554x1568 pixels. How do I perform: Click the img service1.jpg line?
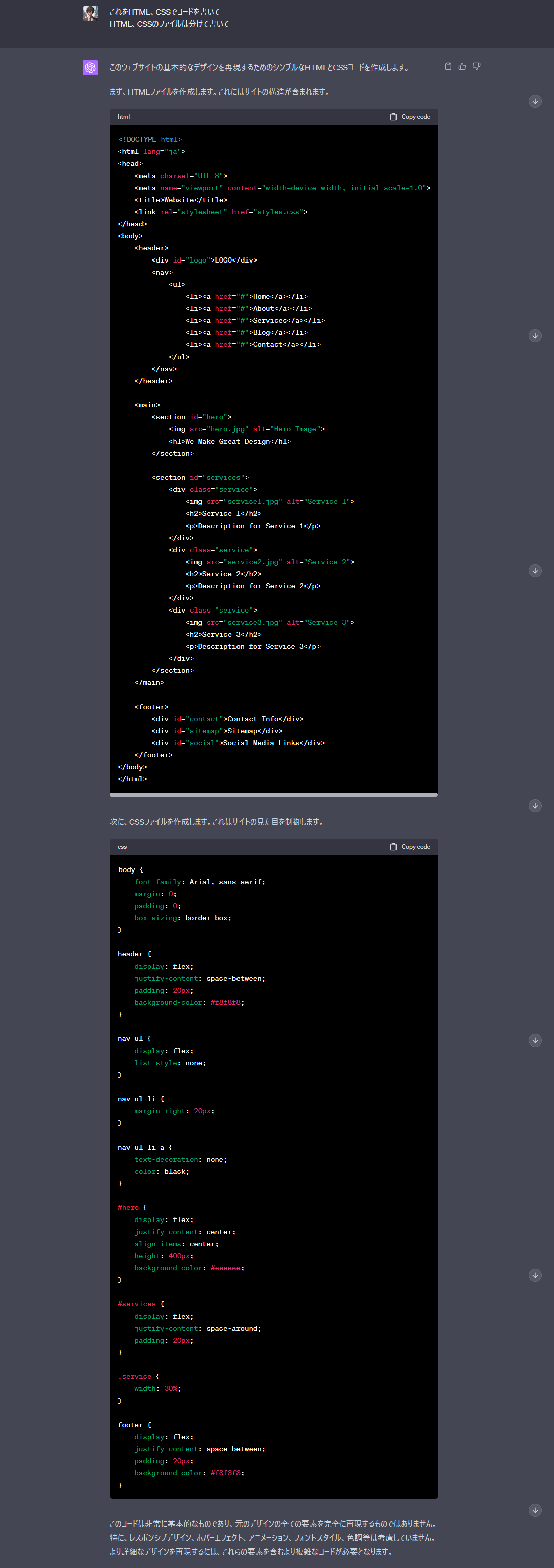pyautogui.click(x=270, y=501)
